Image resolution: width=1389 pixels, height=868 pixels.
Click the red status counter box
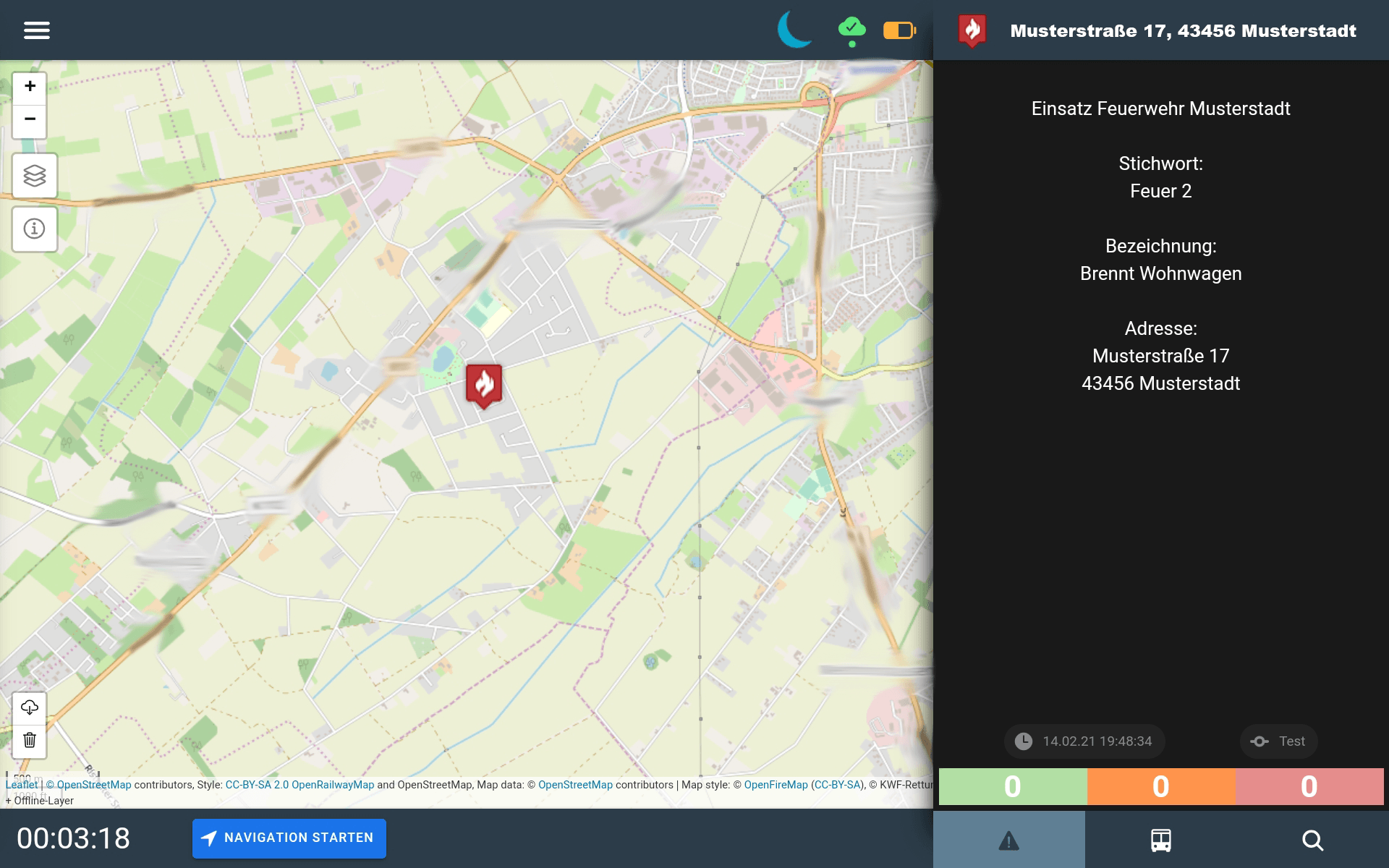(1309, 786)
